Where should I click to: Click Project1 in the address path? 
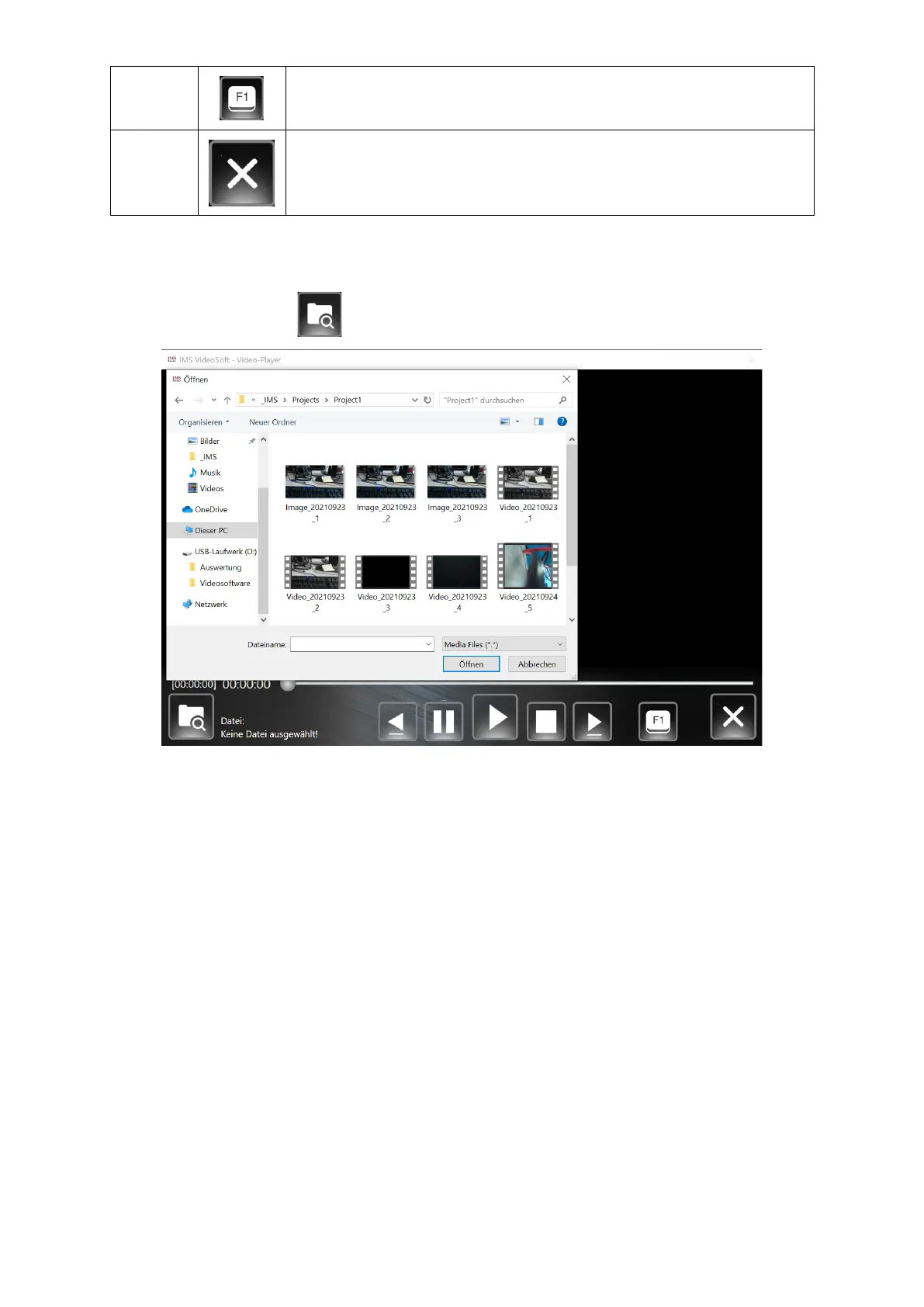tap(348, 400)
